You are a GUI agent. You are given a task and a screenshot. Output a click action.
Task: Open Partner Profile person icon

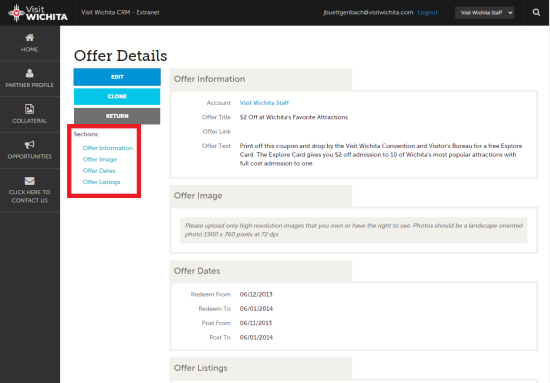tap(29, 73)
